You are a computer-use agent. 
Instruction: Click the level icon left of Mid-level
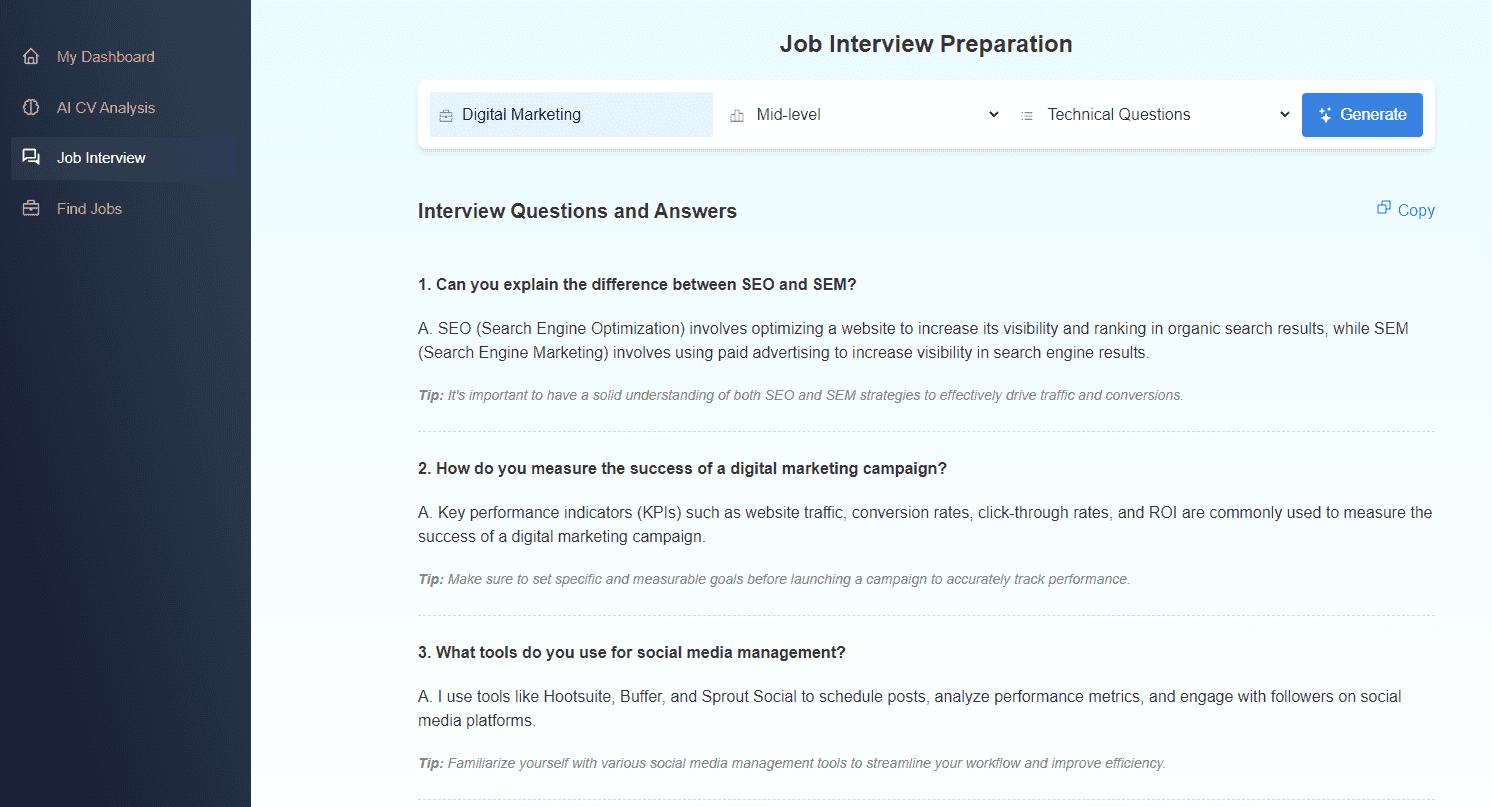coord(737,116)
